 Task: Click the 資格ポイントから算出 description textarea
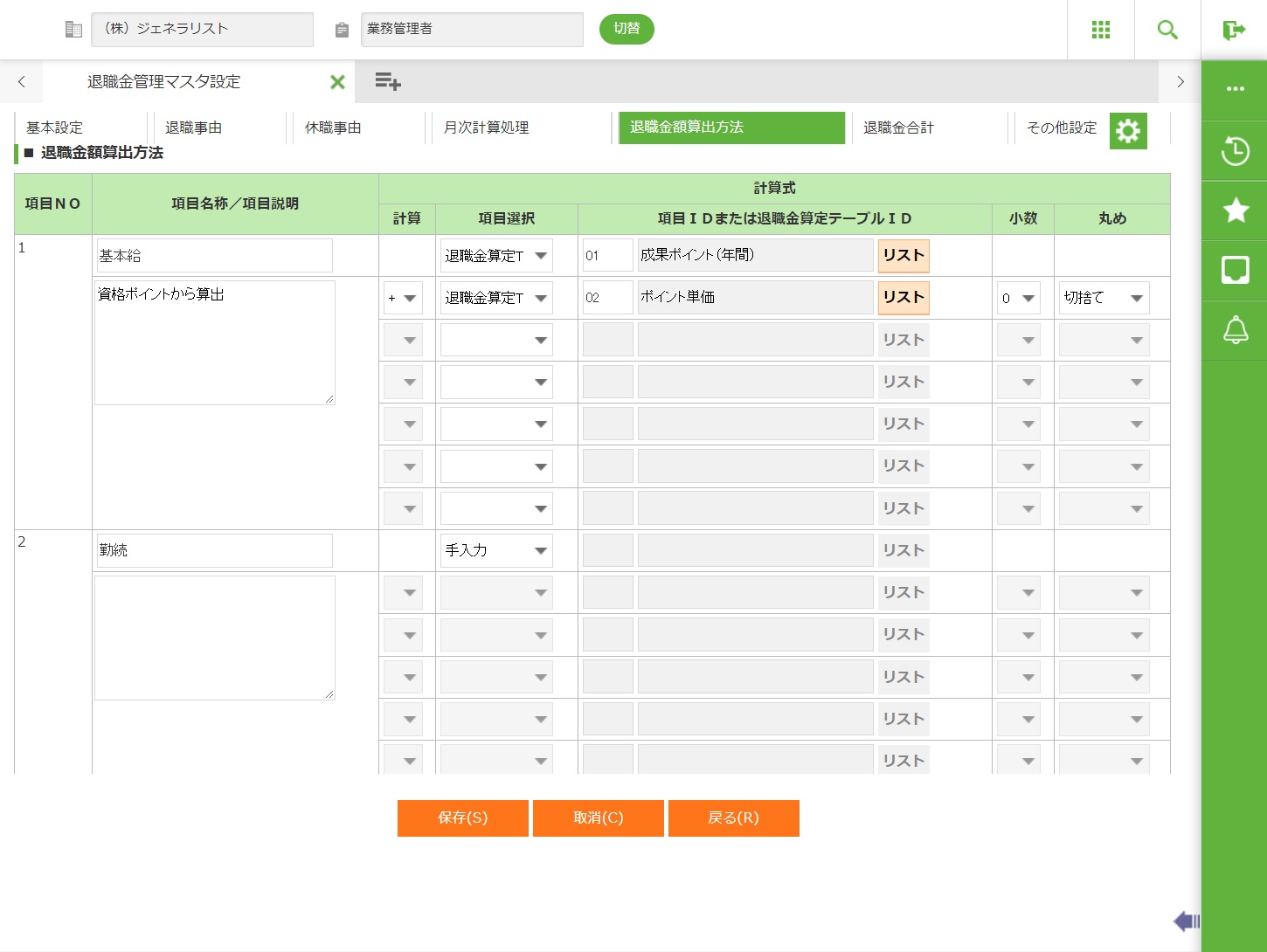click(x=214, y=342)
